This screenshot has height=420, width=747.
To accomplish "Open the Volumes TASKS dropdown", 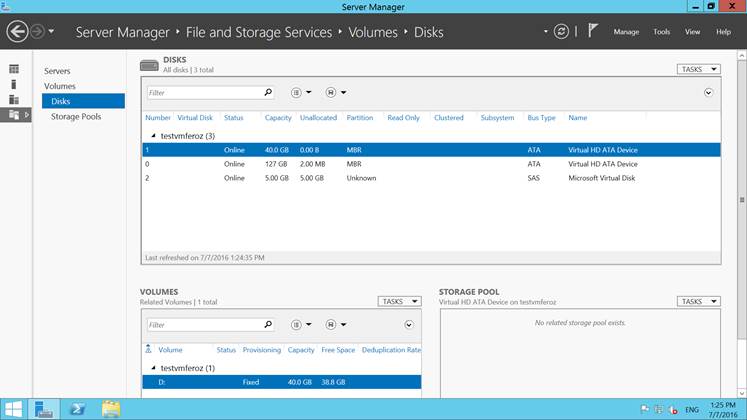I will click(x=399, y=301).
